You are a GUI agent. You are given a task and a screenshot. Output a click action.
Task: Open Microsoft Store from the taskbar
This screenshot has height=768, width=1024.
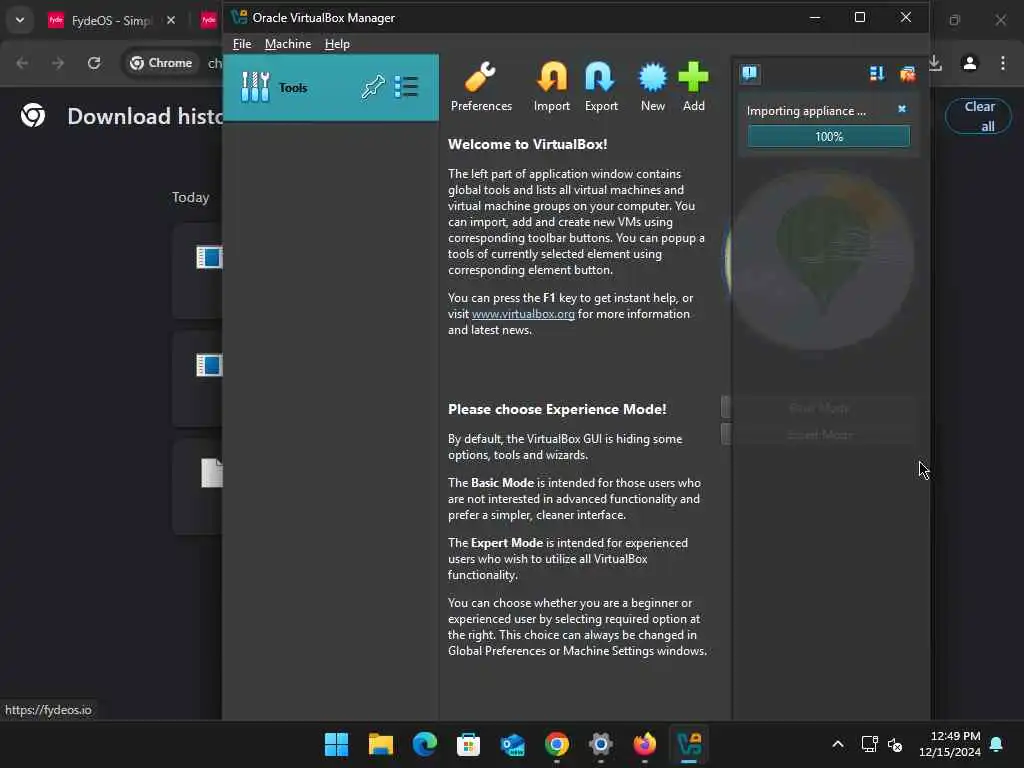tap(468, 744)
